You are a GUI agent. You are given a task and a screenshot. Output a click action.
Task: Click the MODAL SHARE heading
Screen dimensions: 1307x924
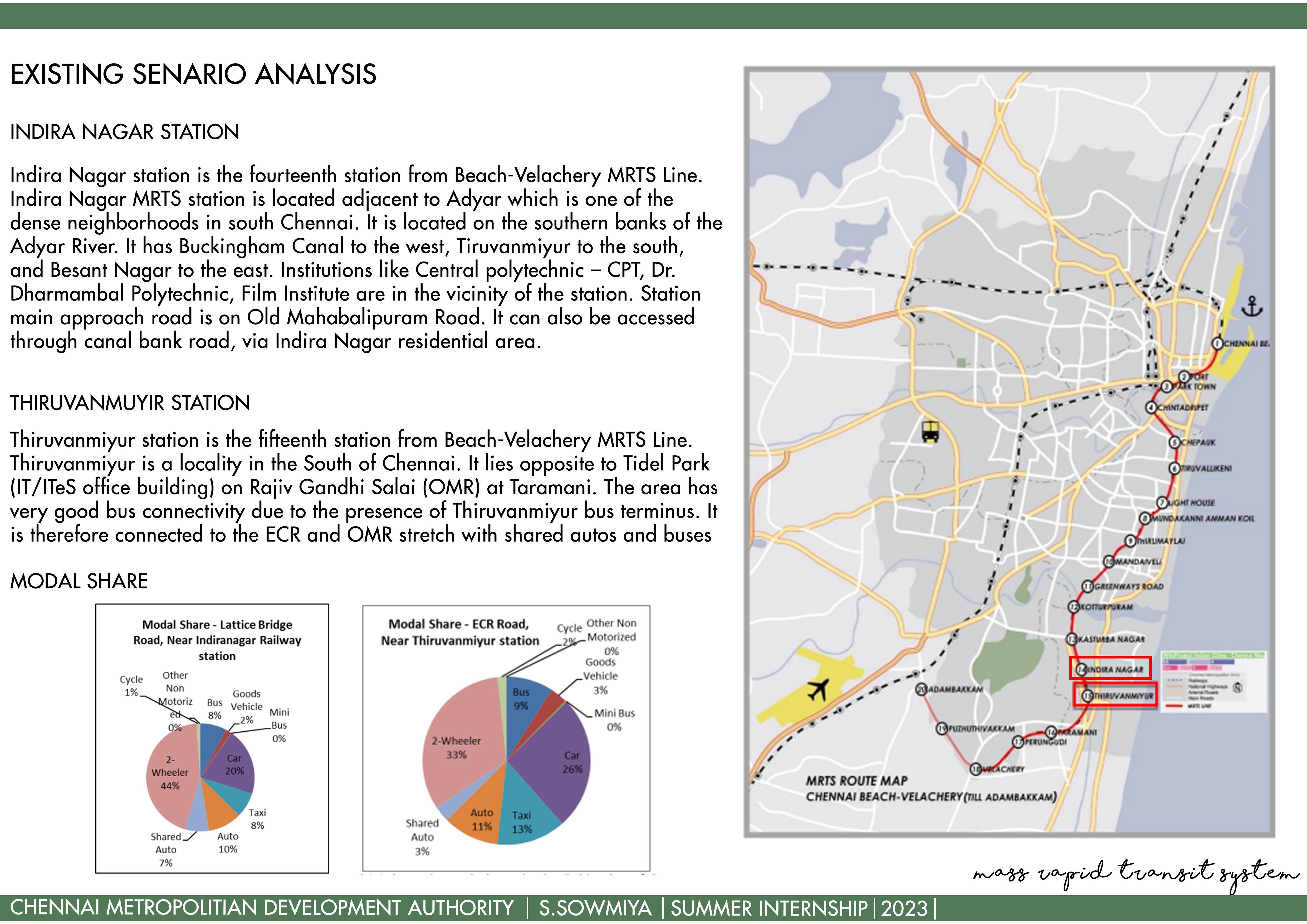[79, 581]
